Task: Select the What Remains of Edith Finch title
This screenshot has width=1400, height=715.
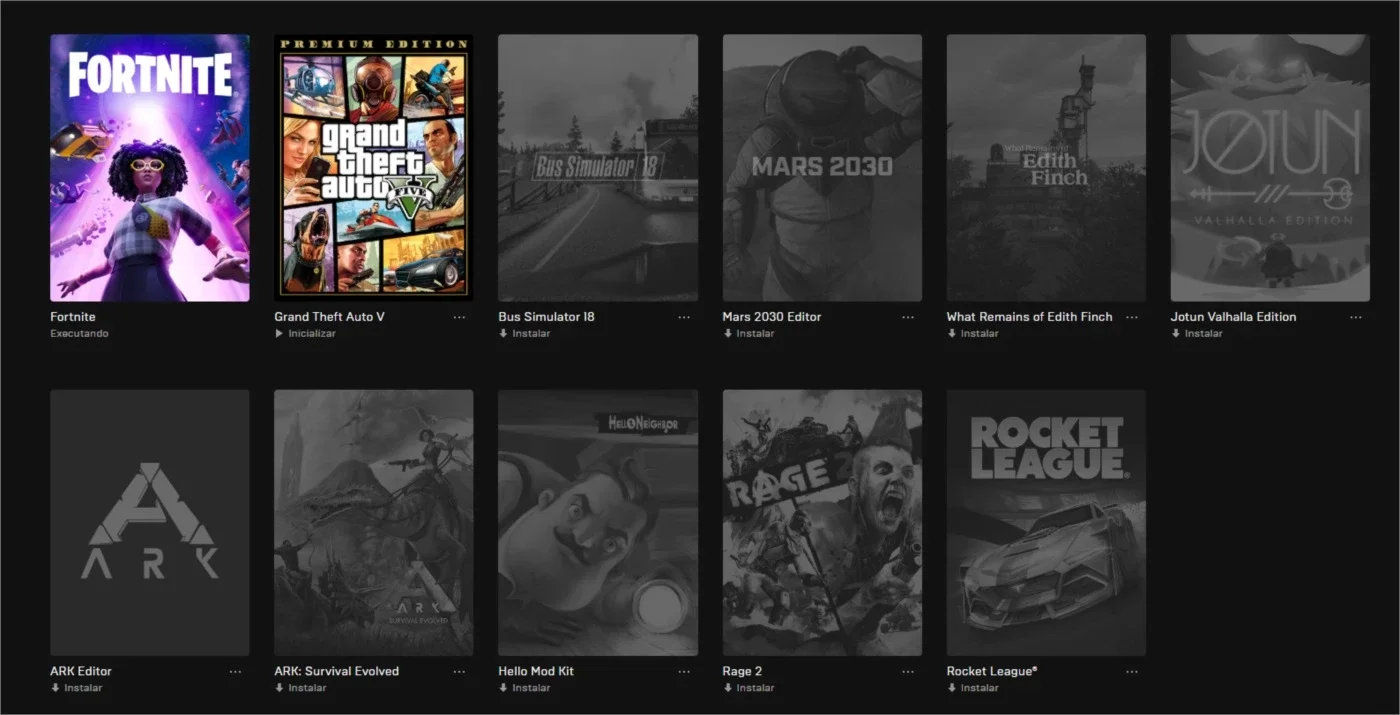Action: click(1029, 317)
